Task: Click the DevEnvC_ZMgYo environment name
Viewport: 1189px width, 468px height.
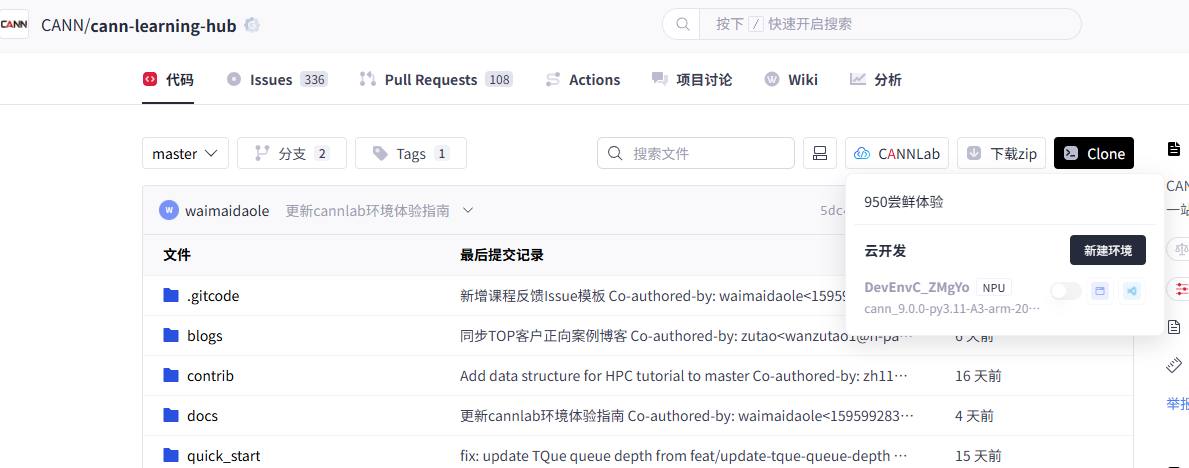Action: (917, 287)
